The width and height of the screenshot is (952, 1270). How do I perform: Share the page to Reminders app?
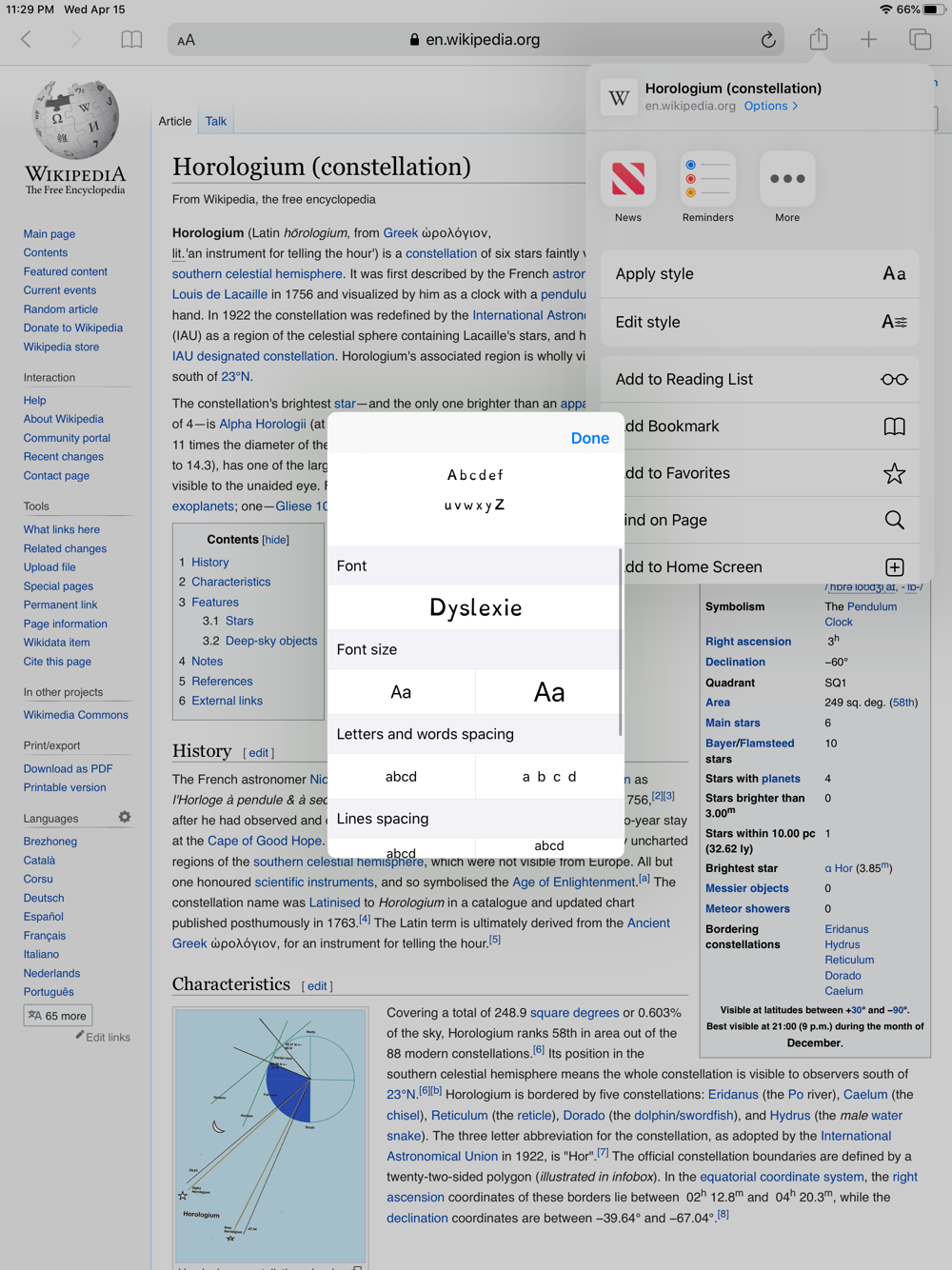(x=708, y=179)
